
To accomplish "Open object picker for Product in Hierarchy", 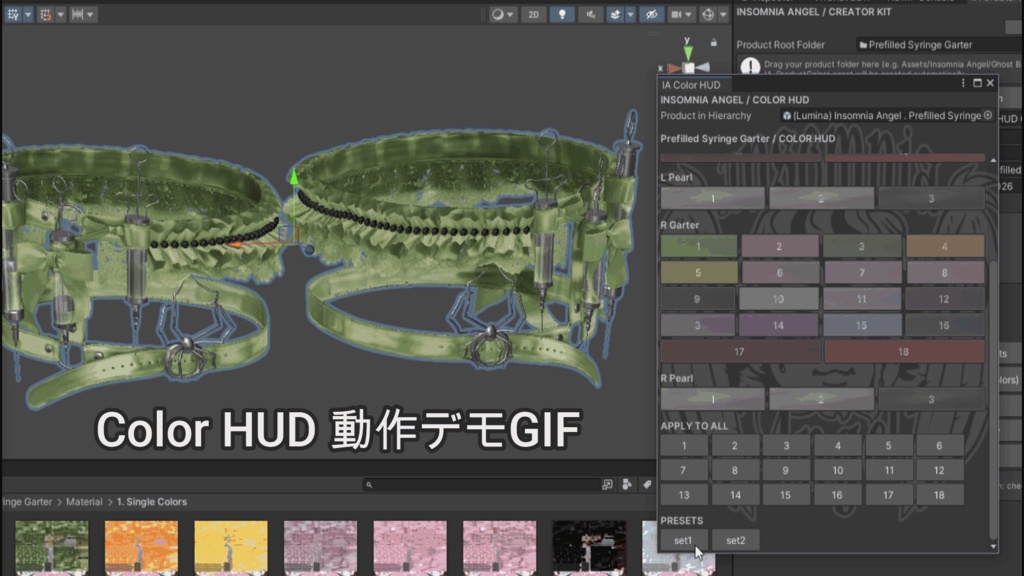I will 988,116.
